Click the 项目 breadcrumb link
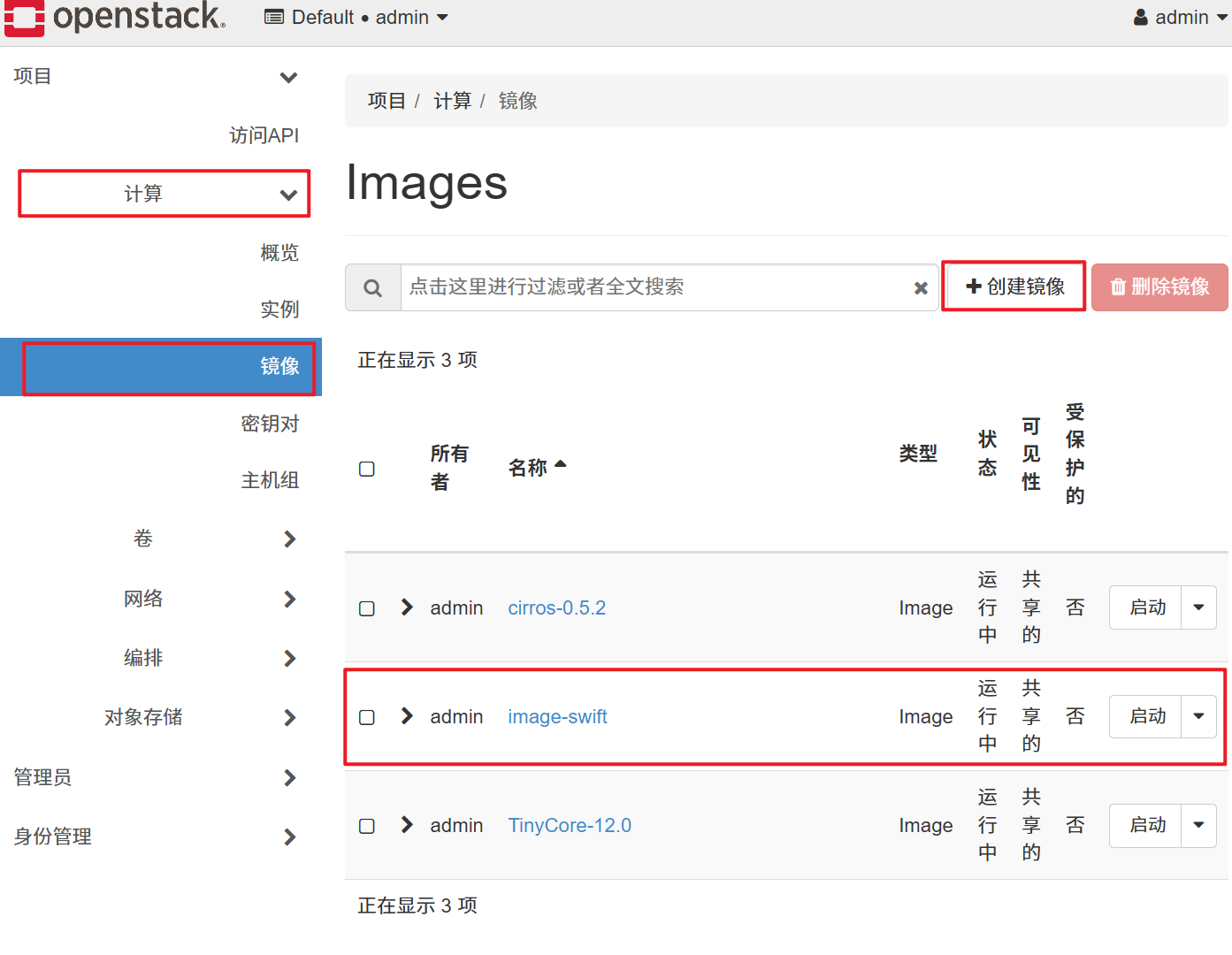Screen dimensions: 1232x955 pos(386,101)
